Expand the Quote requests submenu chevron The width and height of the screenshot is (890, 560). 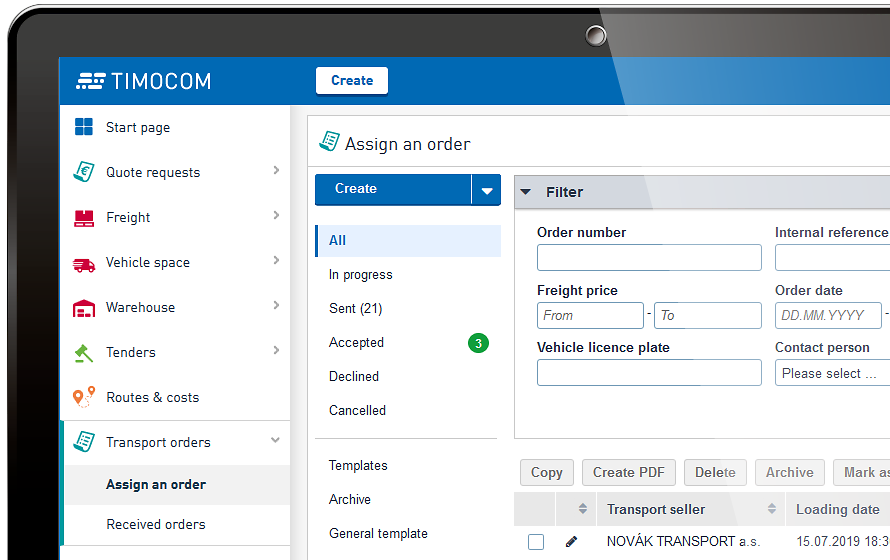pos(276,170)
